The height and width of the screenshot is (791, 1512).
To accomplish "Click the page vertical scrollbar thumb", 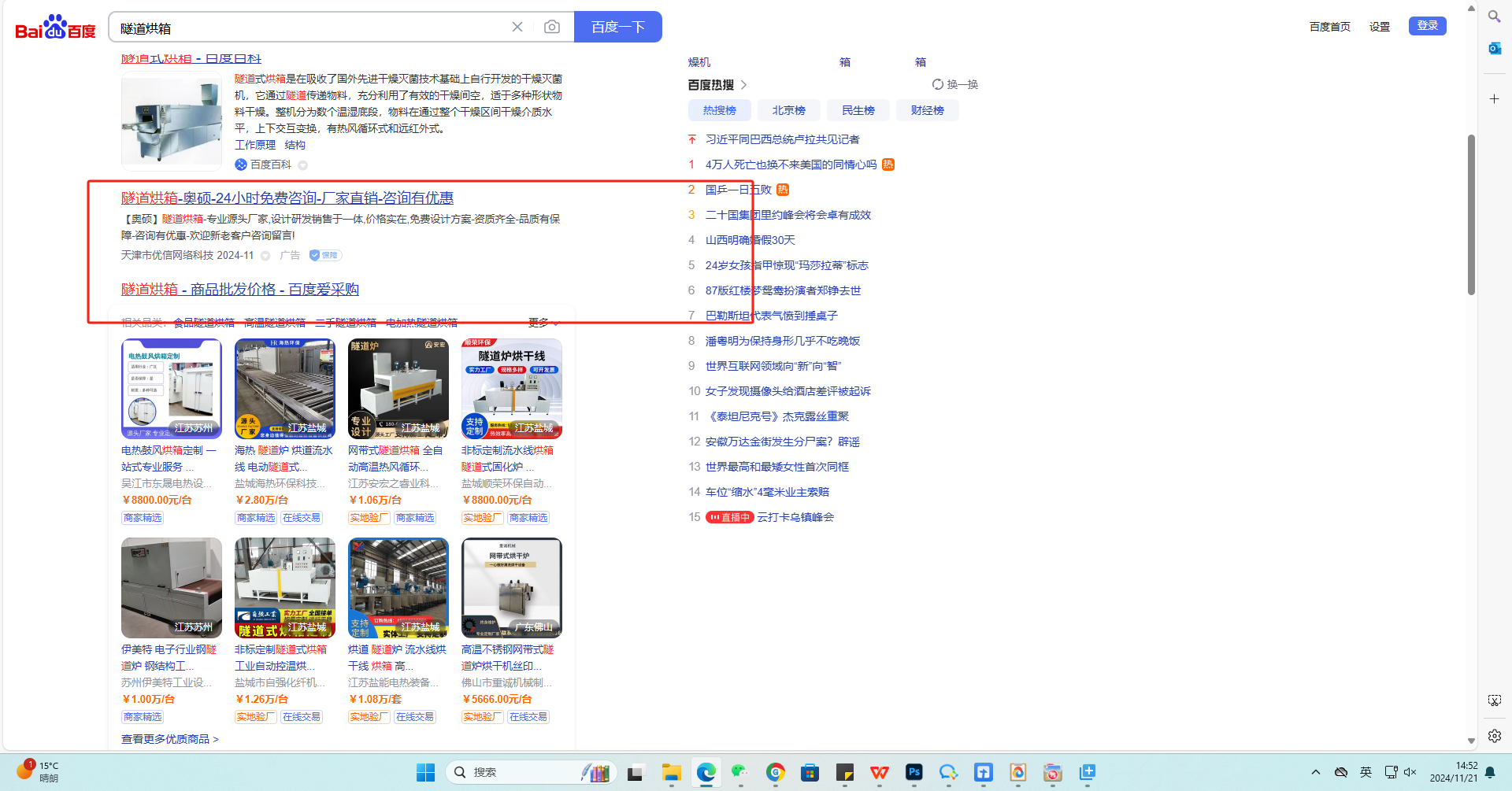I will tap(1471, 215).
